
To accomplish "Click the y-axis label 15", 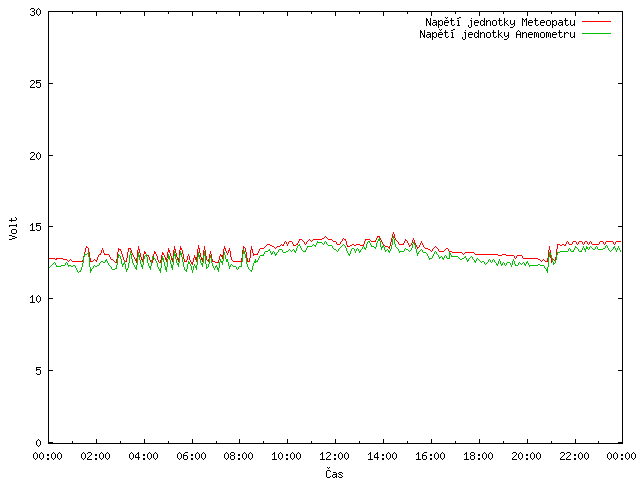I will tap(36, 227).
